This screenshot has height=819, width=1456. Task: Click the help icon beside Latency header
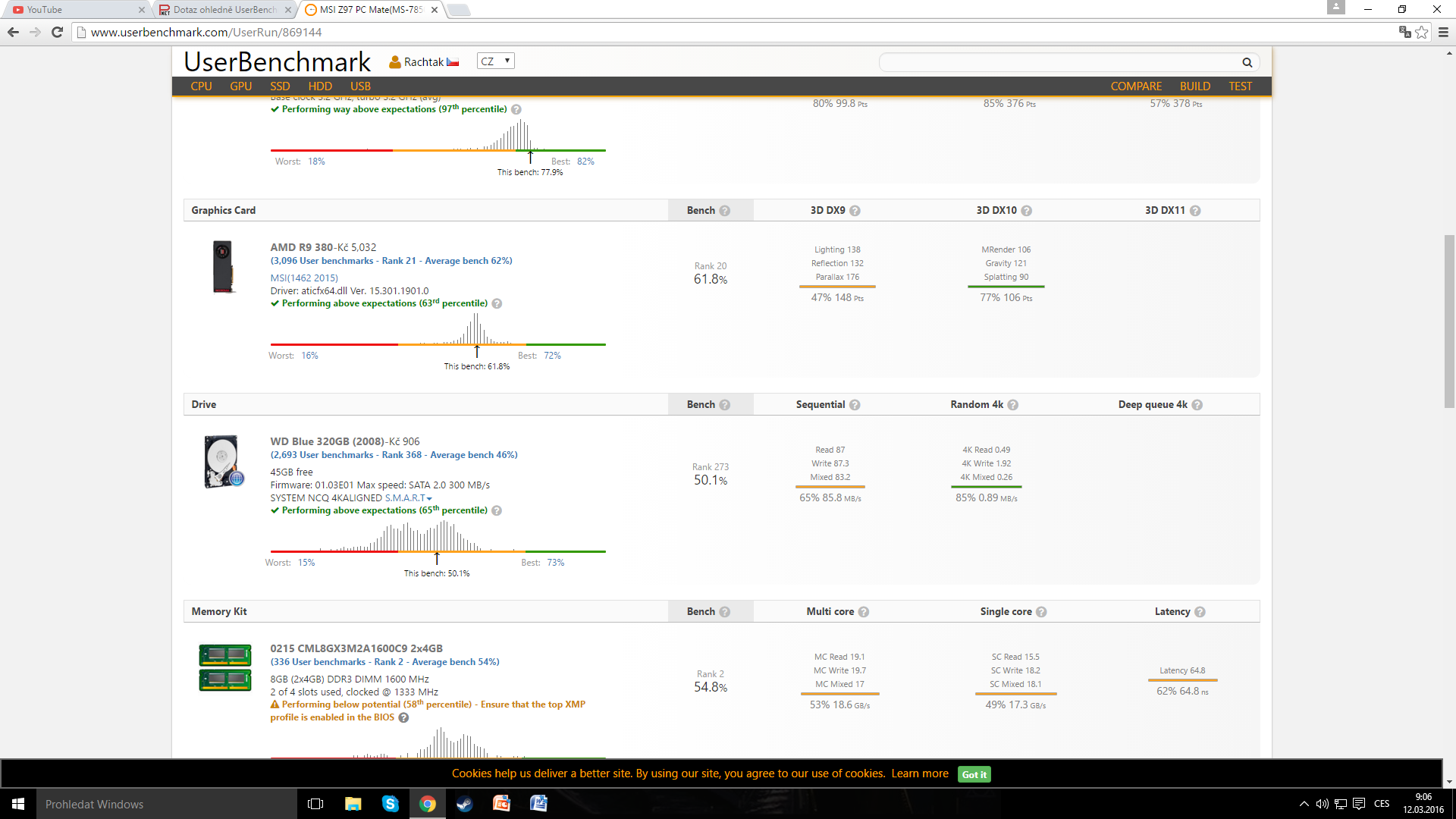(1200, 612)
